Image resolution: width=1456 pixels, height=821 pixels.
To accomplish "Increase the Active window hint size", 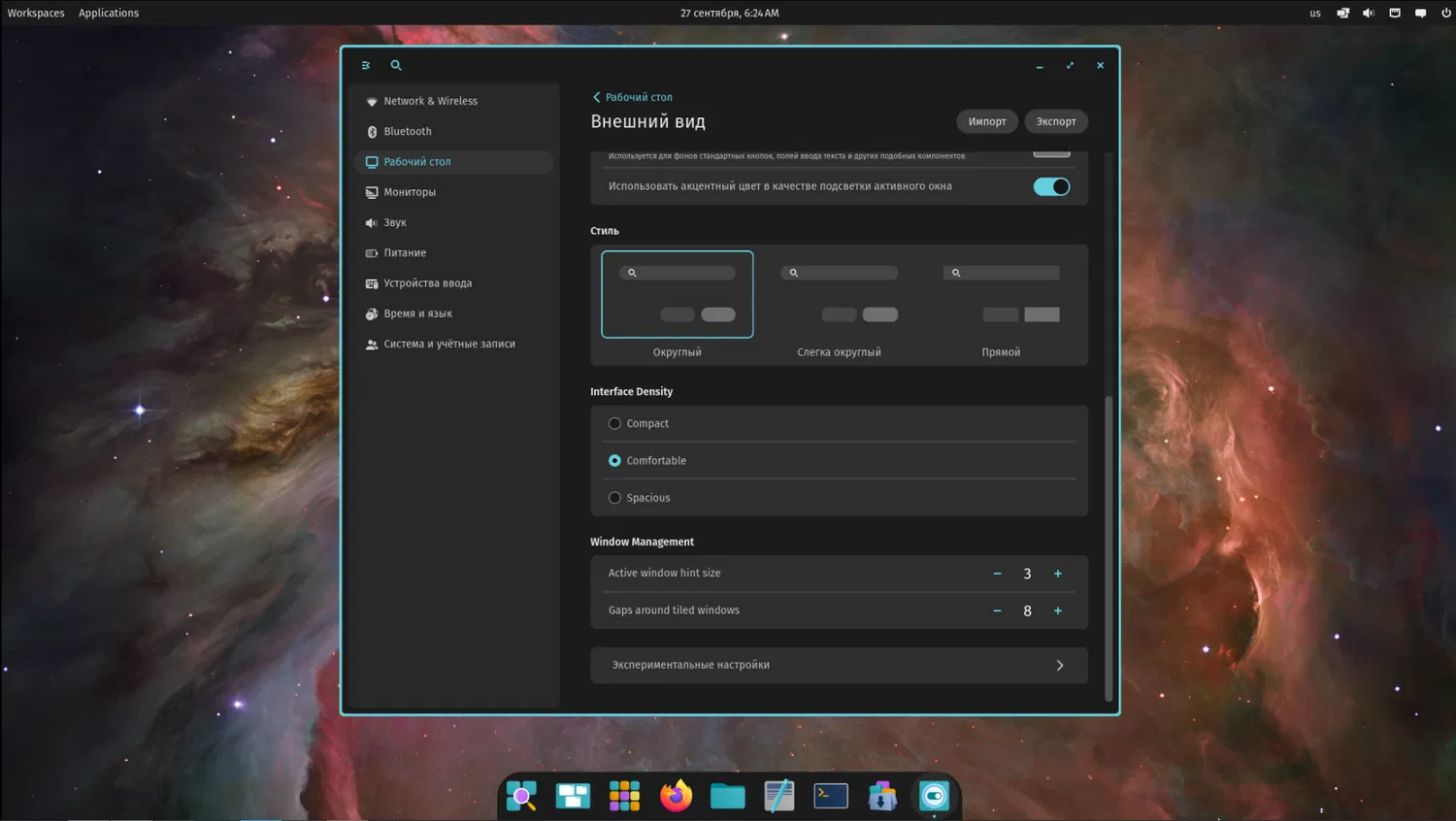I will coord(1058,574).
